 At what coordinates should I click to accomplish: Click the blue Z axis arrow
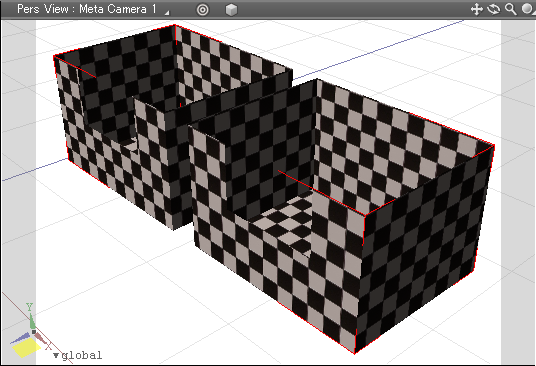[x=21, y=338]
